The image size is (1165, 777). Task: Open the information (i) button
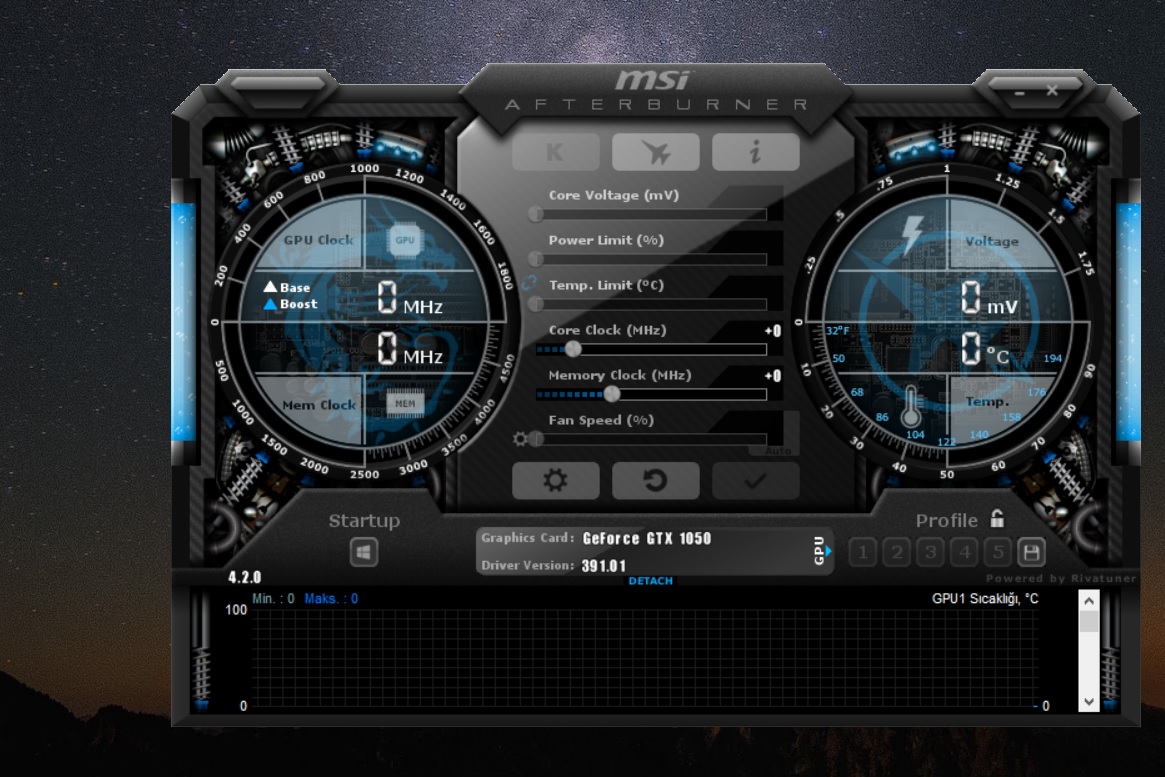756,152
